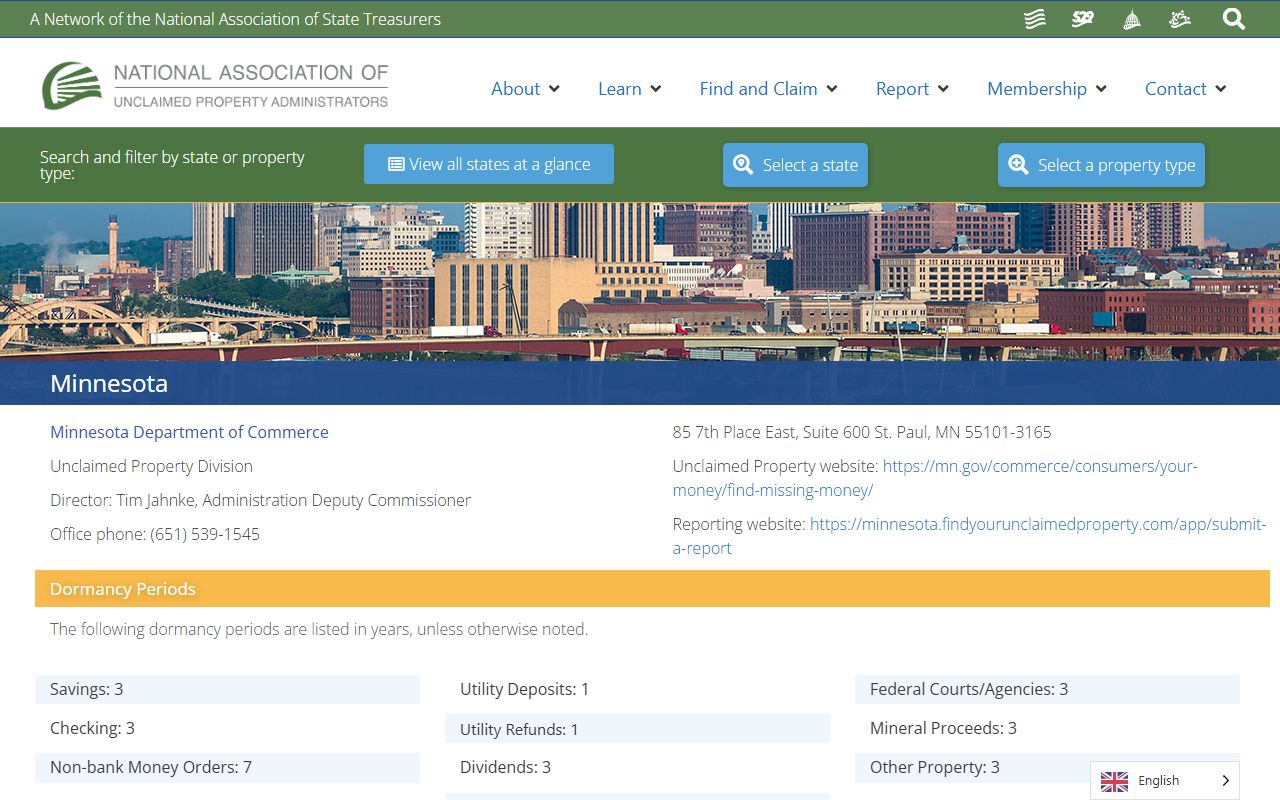Open Minnesota Department of Commerce link
Screen dimensions: 1280x800
tap(189, 432)
